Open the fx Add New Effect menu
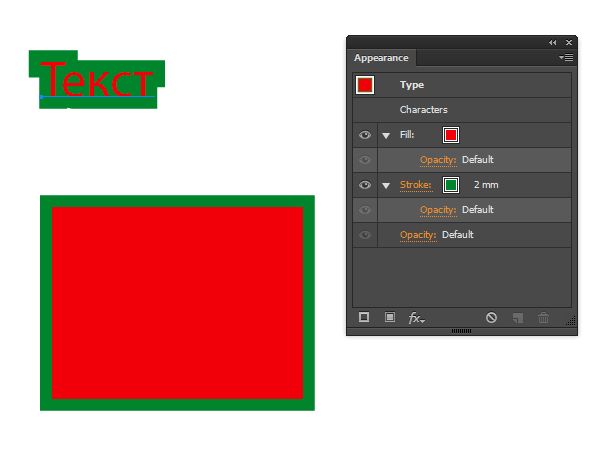The image size is (604, 465). click(x=416, y=318)
